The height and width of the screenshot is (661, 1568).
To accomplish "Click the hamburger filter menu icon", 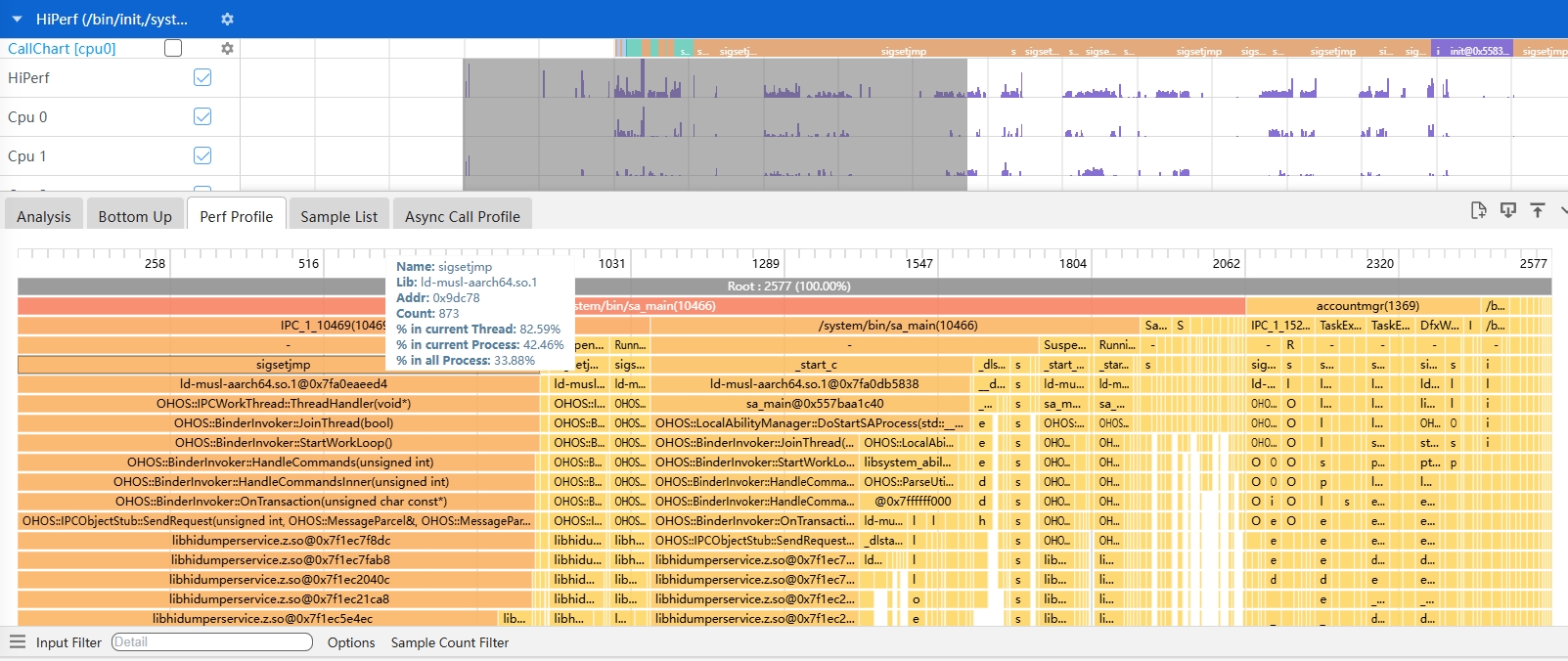I will 17,641.
